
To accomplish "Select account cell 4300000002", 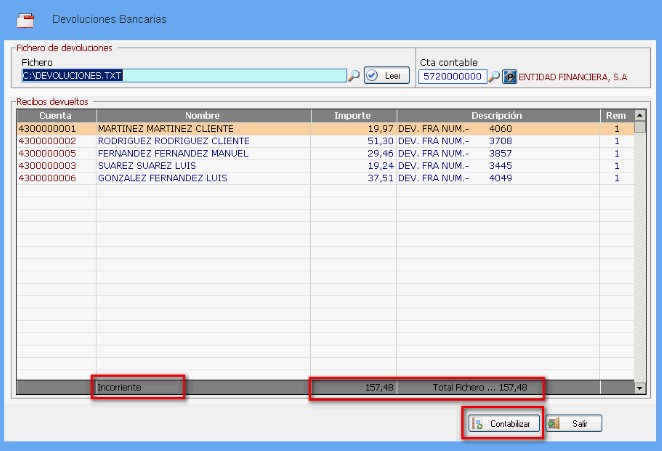I will click(47, 141).
